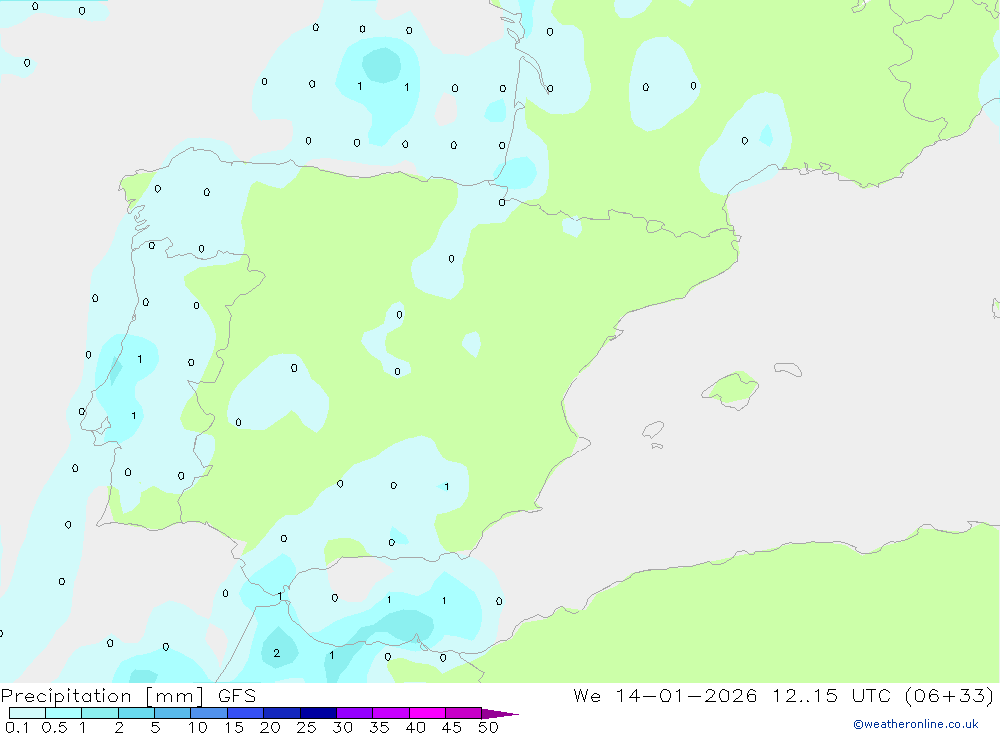Viewport: 1000px width, 733px height.
Task: Select the 10–15 mm blue swatch
Action: [x=209, y=713]
